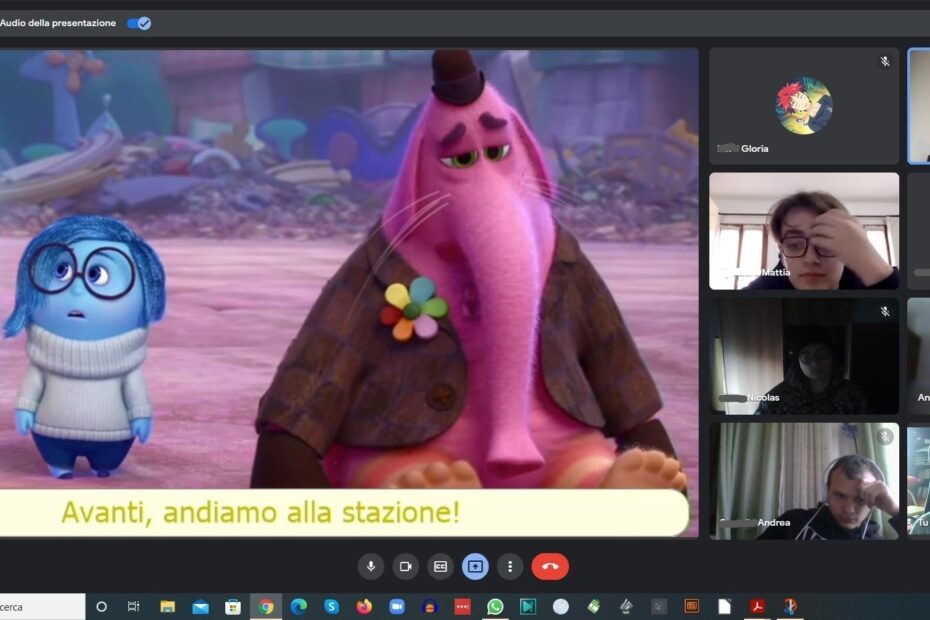Open Skype from the taskbar
The width and height of the screenshot is (930, 620).
point(331,606)
